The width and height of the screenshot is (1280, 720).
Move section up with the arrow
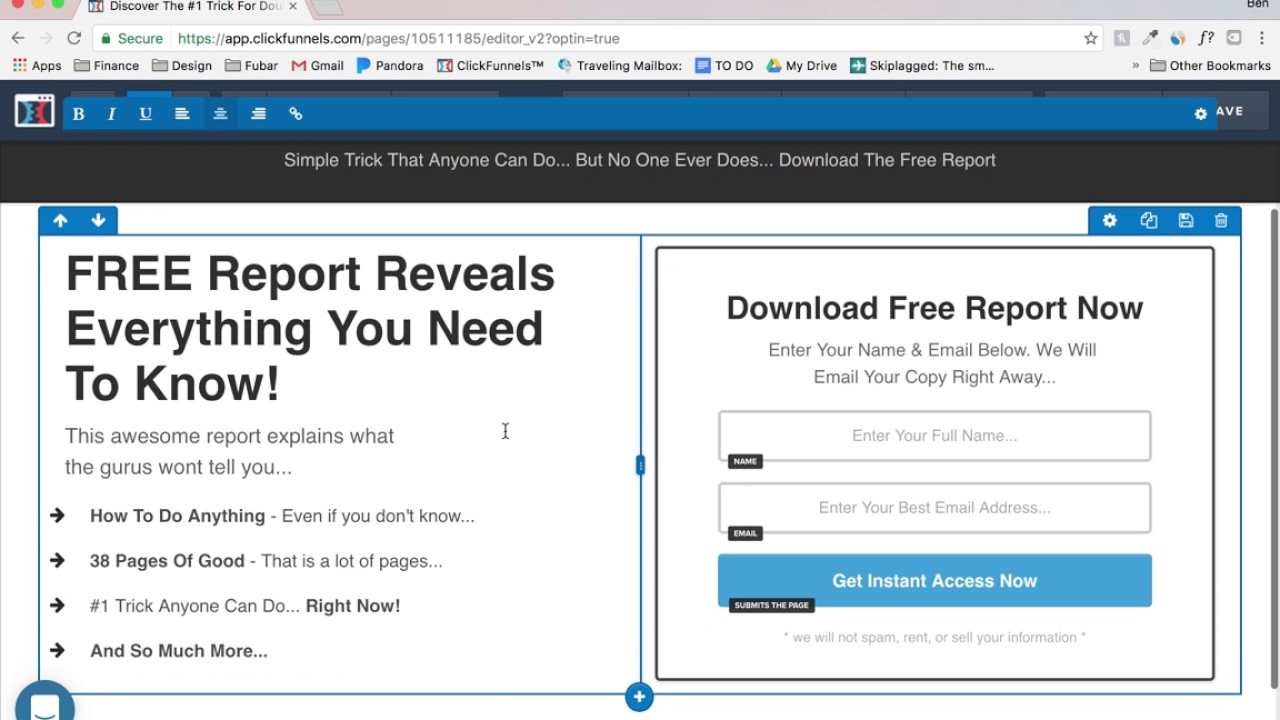60,221
